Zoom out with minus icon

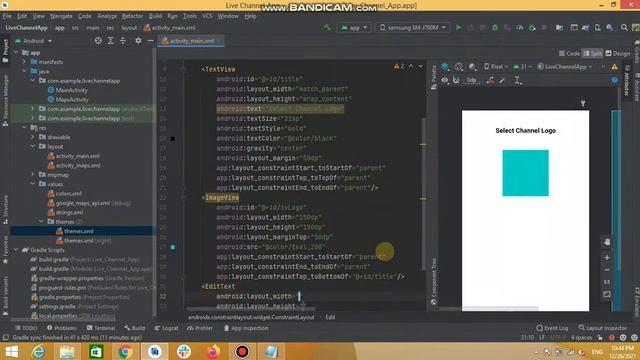click(x=607, y=270)
